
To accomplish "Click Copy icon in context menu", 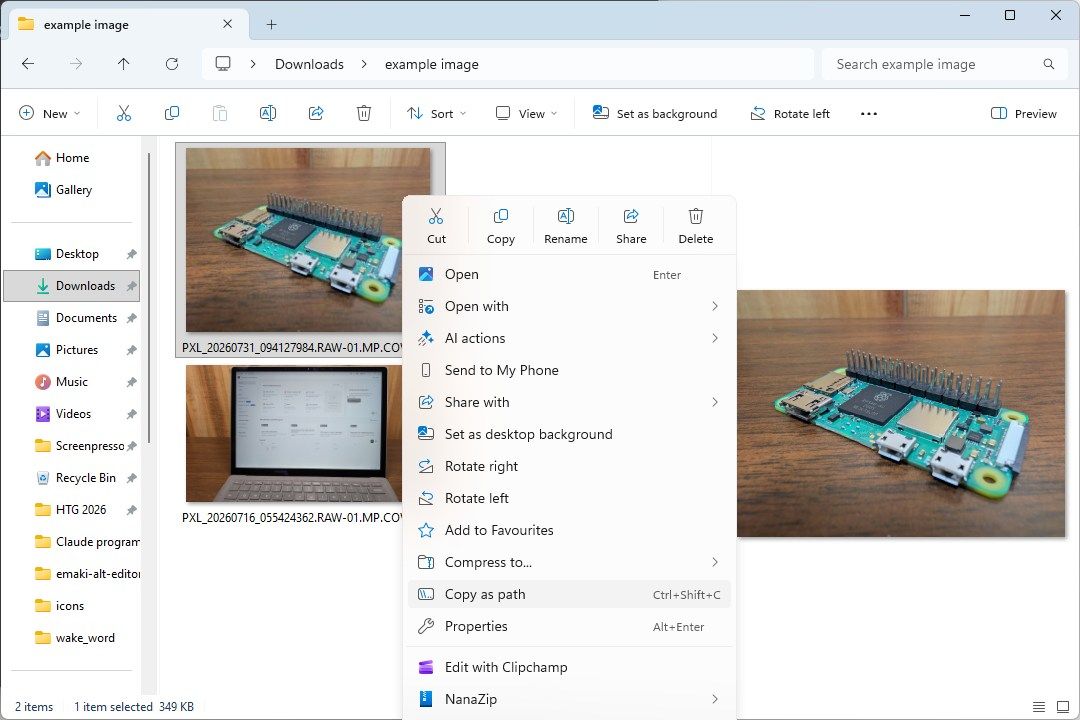I will (x=501, y=217).
